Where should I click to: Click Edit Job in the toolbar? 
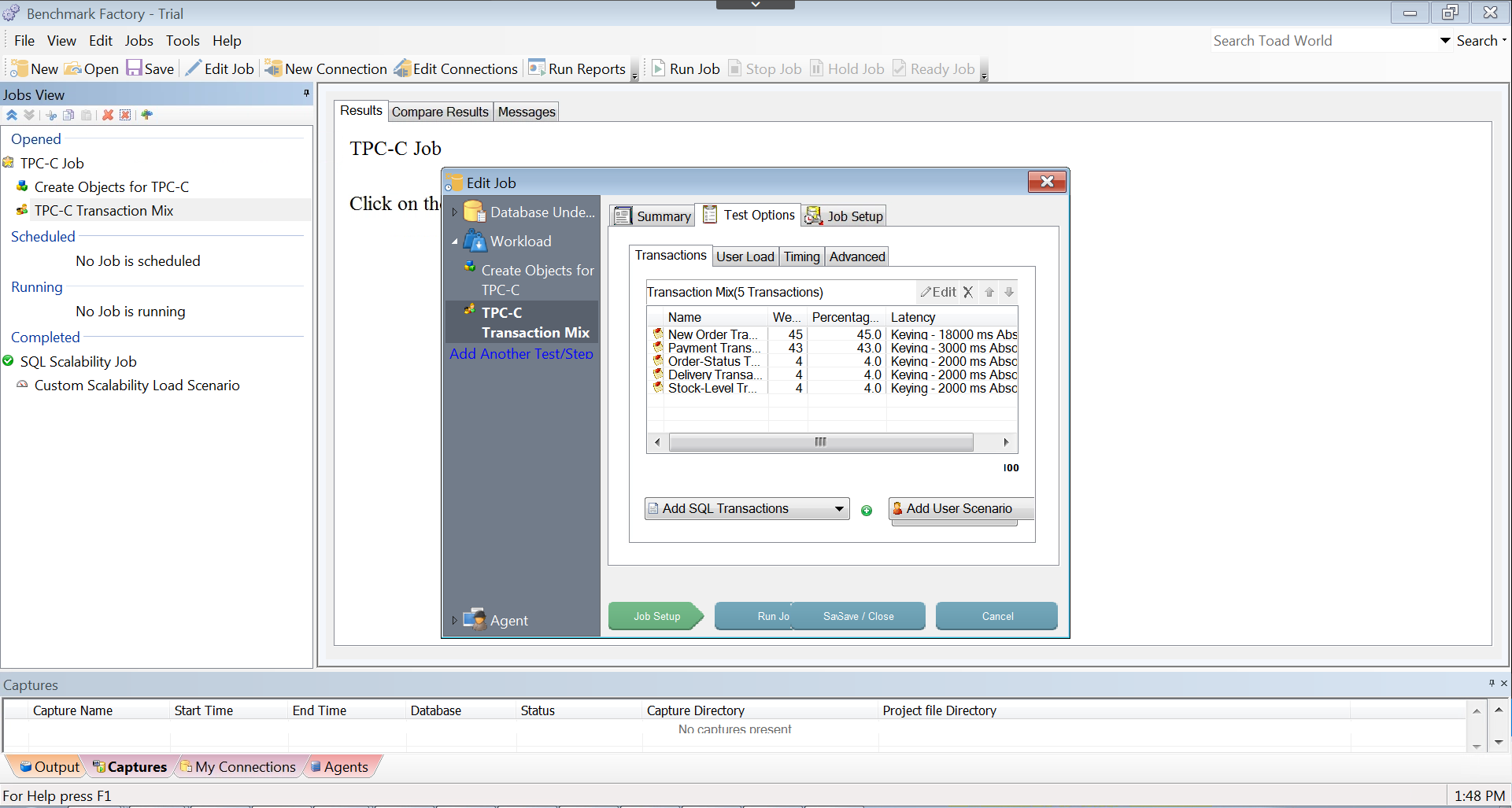[220, 69]
